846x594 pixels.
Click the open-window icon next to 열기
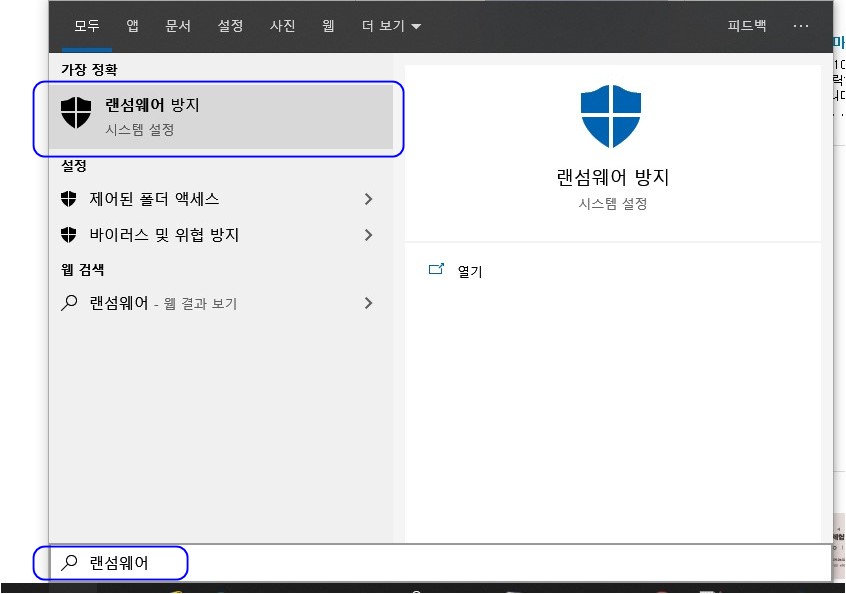click(436, 269)
